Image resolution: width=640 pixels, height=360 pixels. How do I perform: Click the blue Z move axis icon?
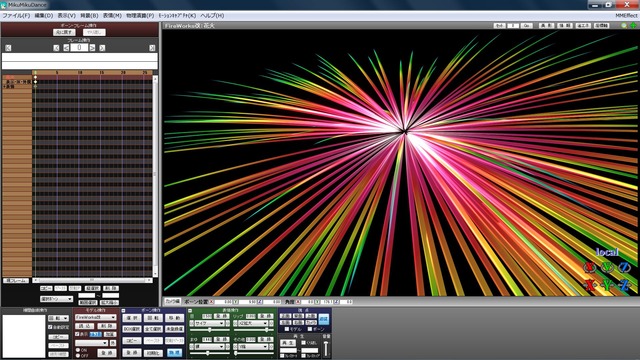[624, 285]
